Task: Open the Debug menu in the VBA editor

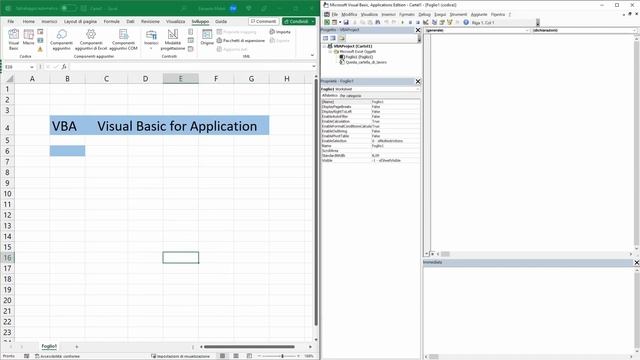Action: [424, 14]
